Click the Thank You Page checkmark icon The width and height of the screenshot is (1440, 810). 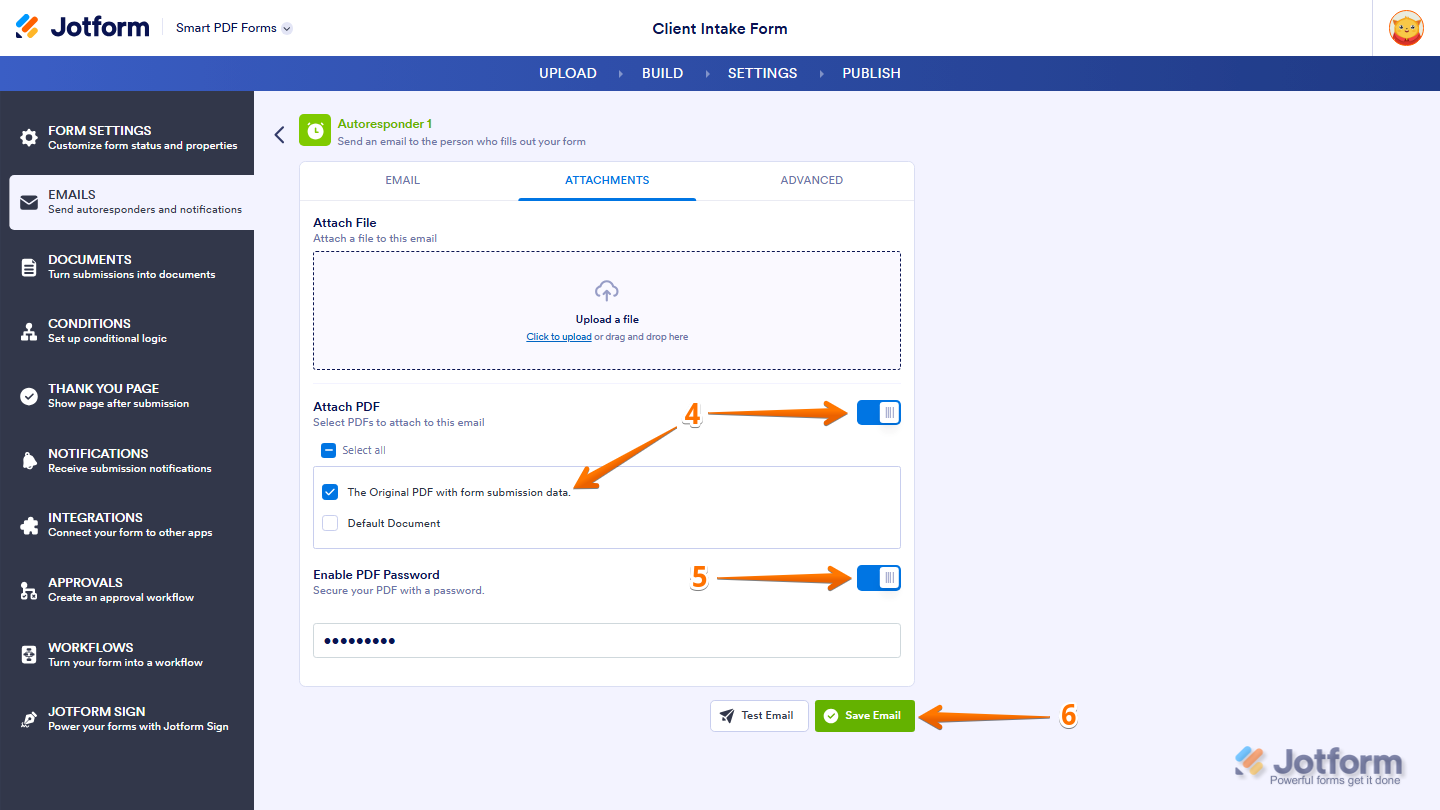(x=29, y=396)
